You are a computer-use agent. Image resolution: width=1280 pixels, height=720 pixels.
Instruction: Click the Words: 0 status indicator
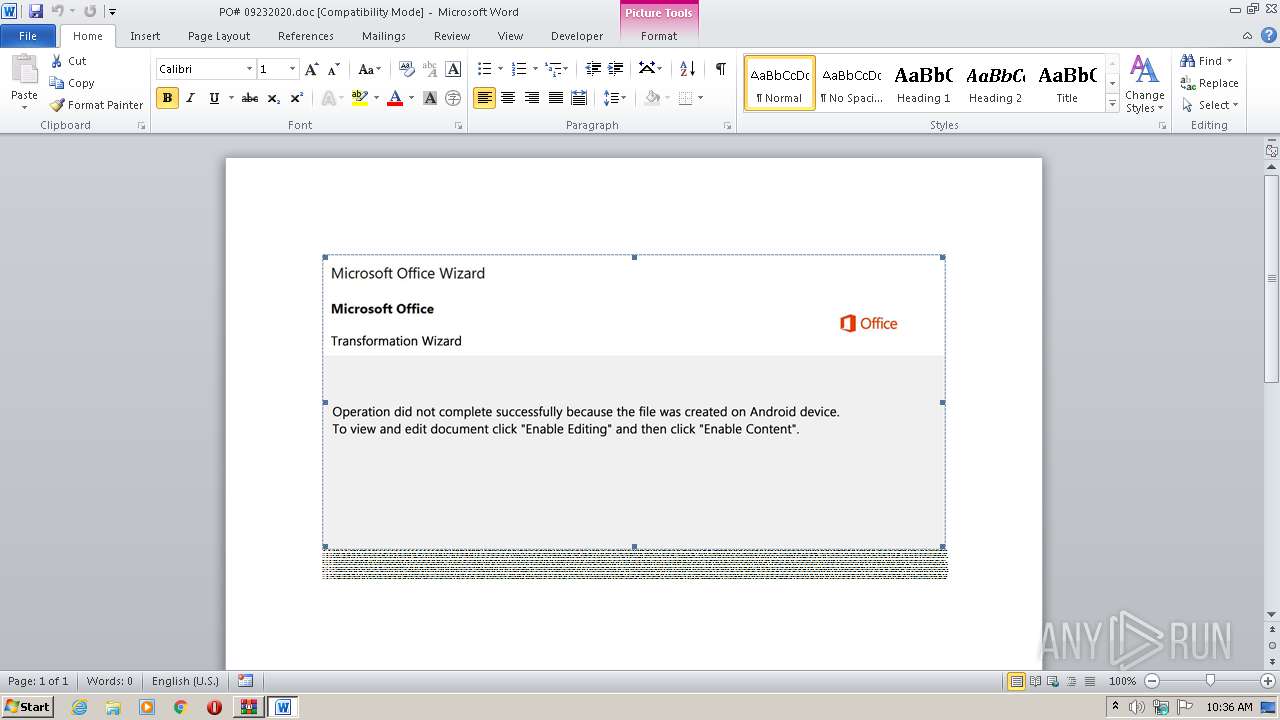coord(110,681)
